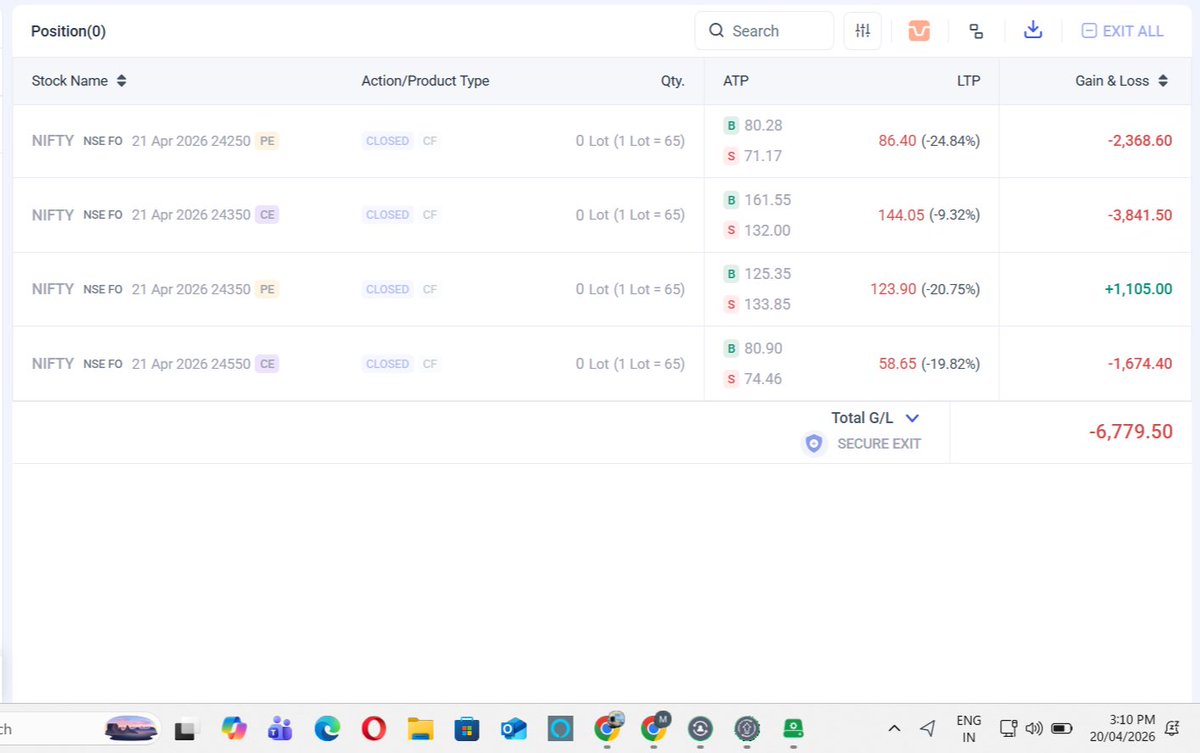Click buy price 125.35
Image resolution: width=1200 pixels, height=753 pixels.
[x=767, y=273]
